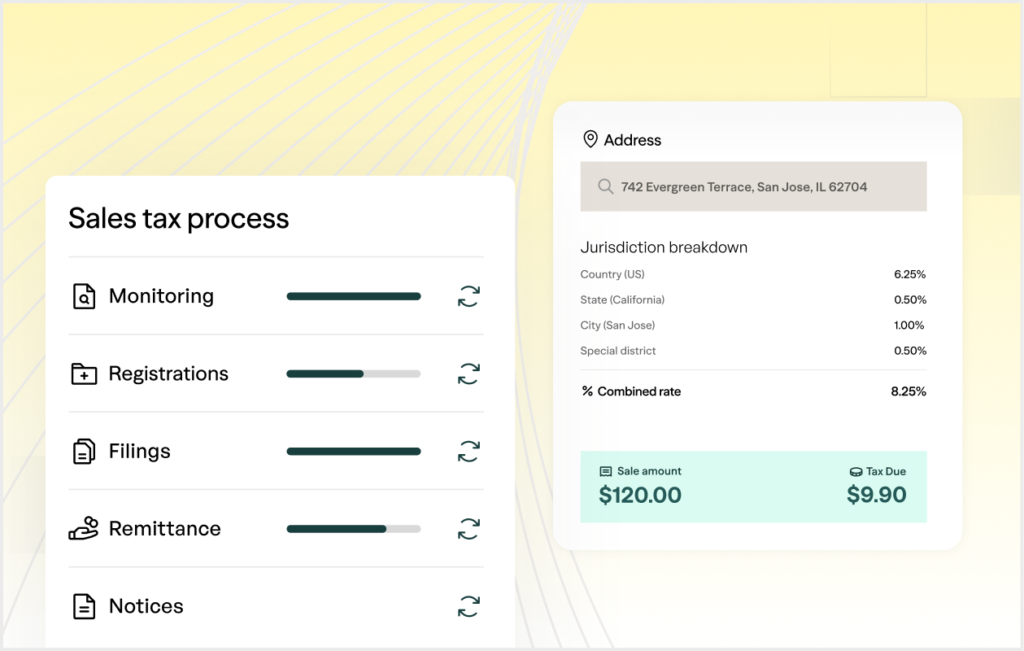Select the Filings label
1024x651 pixels.
tap(139, 452)
